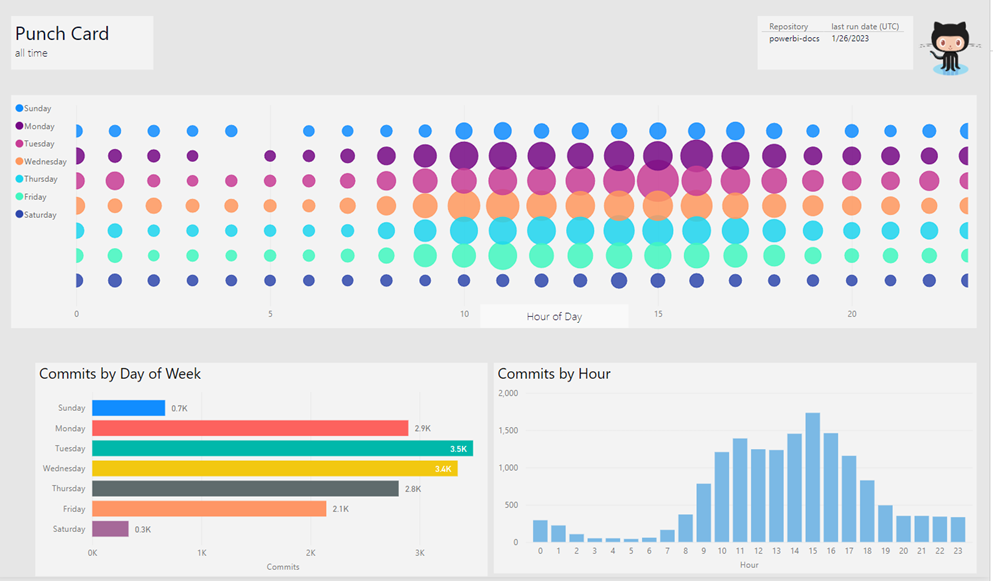Screen dimensions: 994x581
Task: Select the 1/26/2023 date cell
Action: click(850, 39)
